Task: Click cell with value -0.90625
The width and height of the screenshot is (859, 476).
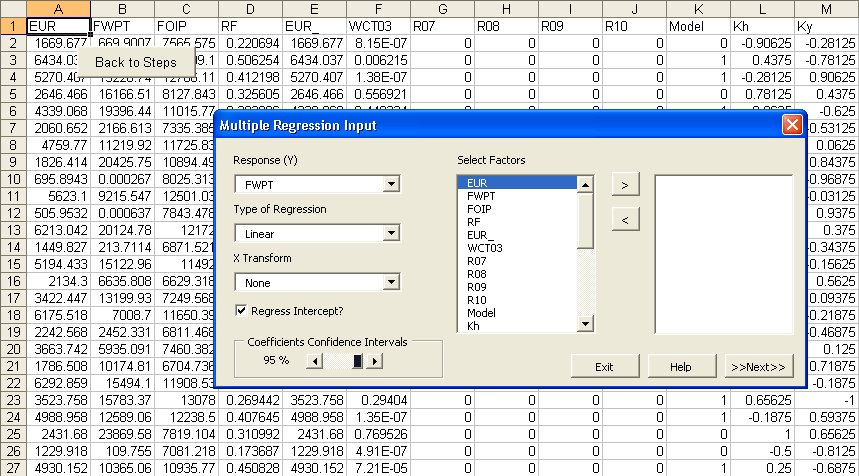Action: coord(763,43)
